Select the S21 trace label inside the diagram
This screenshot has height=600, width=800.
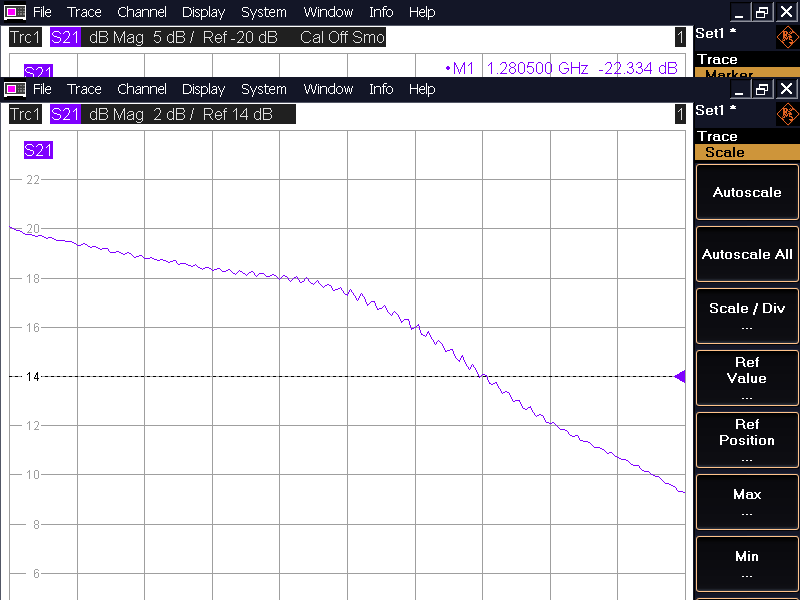tap(38, 151)
